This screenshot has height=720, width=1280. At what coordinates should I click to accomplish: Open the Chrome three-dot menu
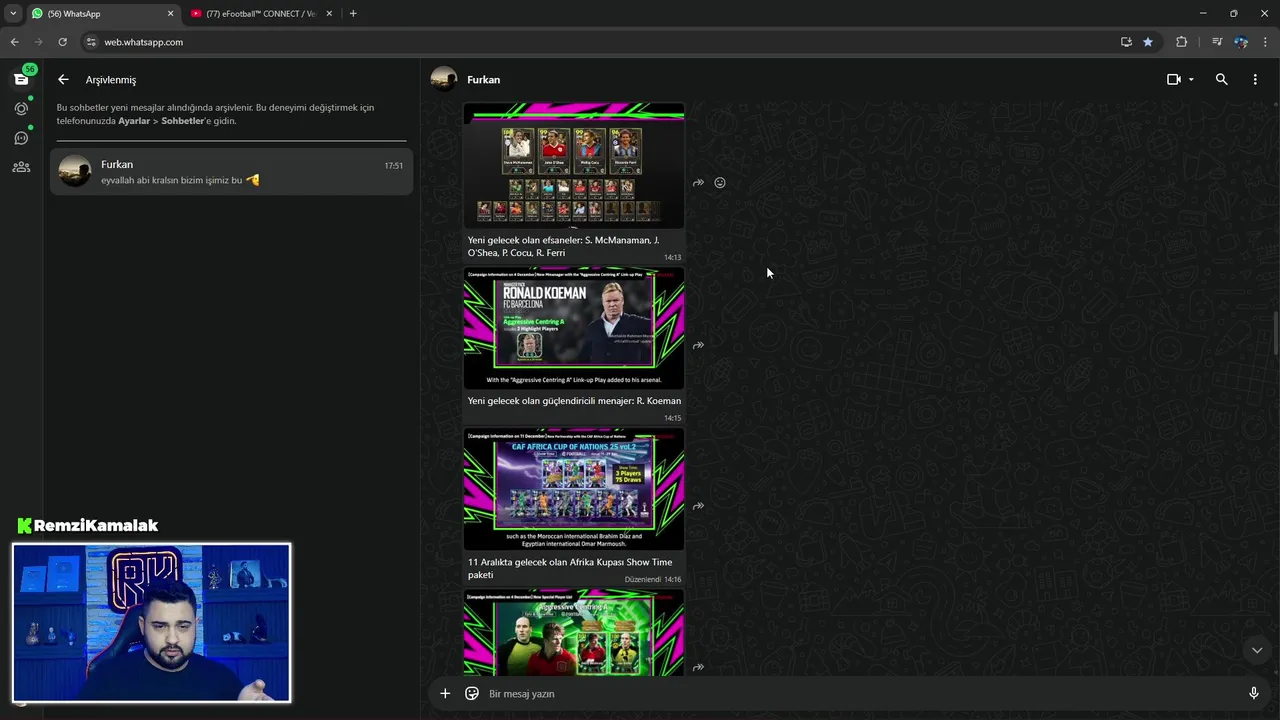[1266, 42]
